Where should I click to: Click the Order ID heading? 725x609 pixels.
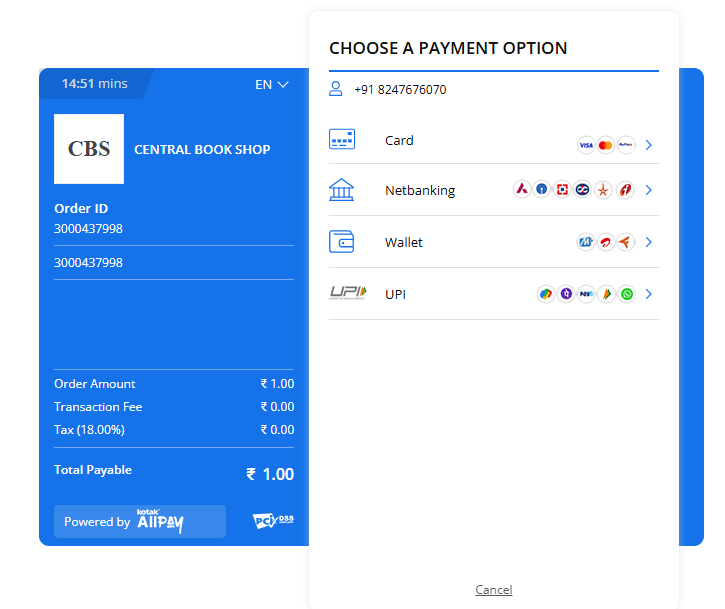point(81,209)
